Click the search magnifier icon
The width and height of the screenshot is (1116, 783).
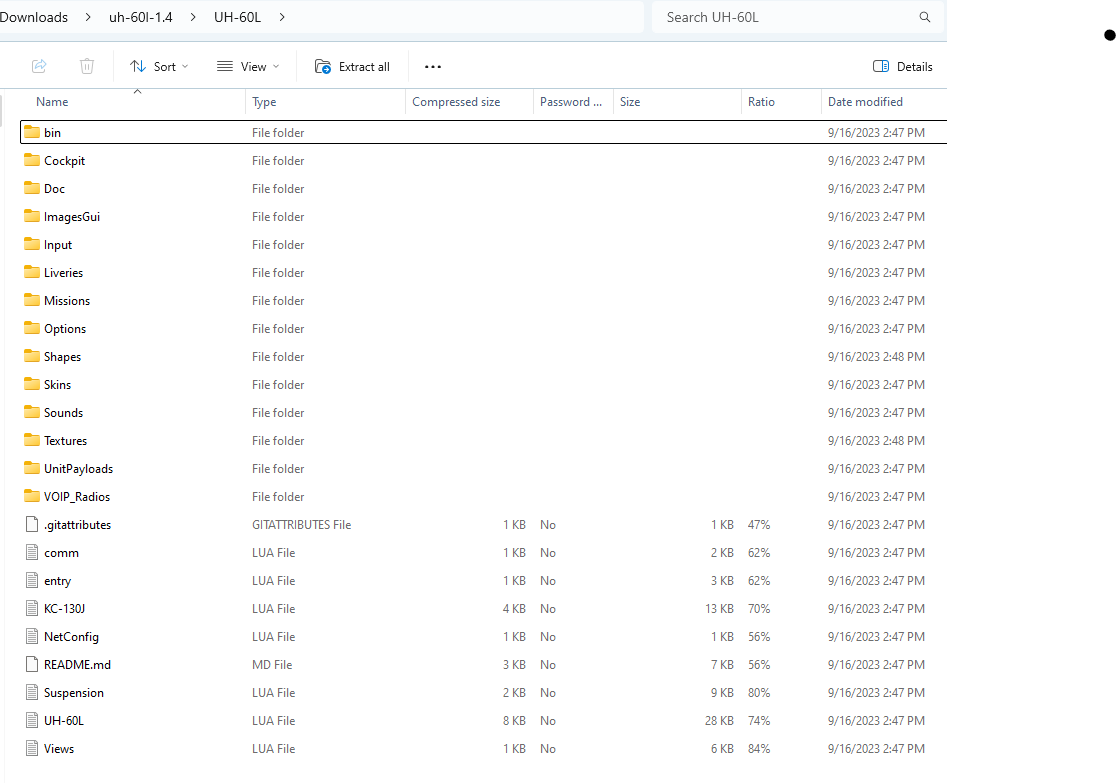pyautogui.click(x=925, y=17)
